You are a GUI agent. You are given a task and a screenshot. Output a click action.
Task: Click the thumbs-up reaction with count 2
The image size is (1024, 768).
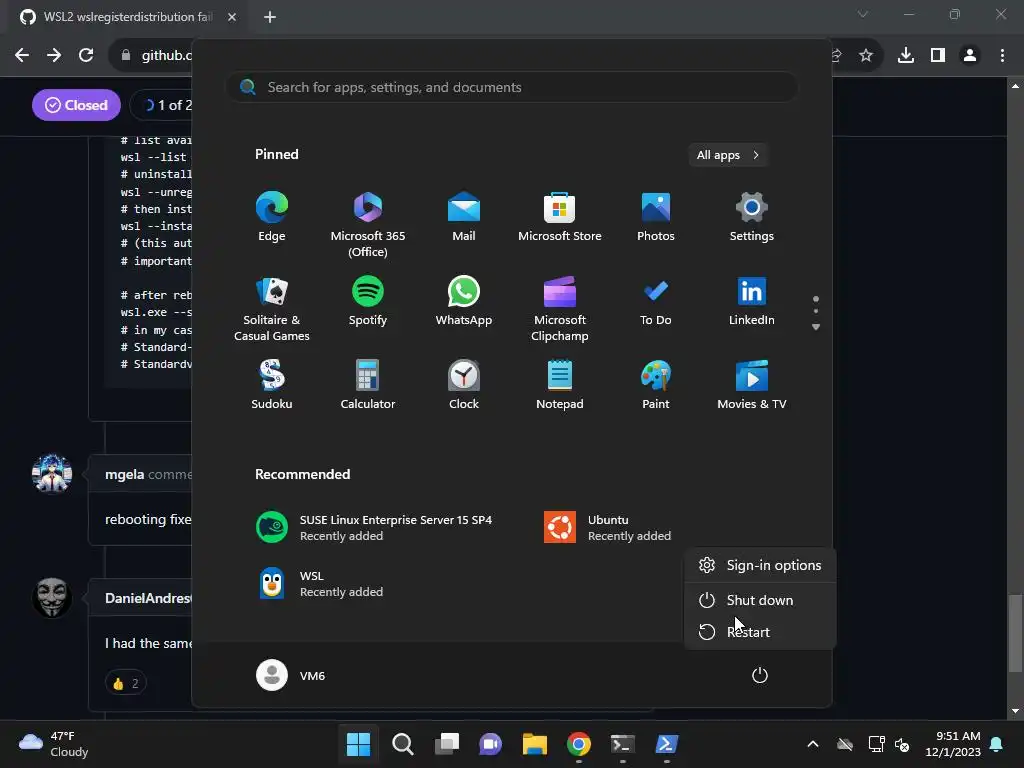coord(125,683)
